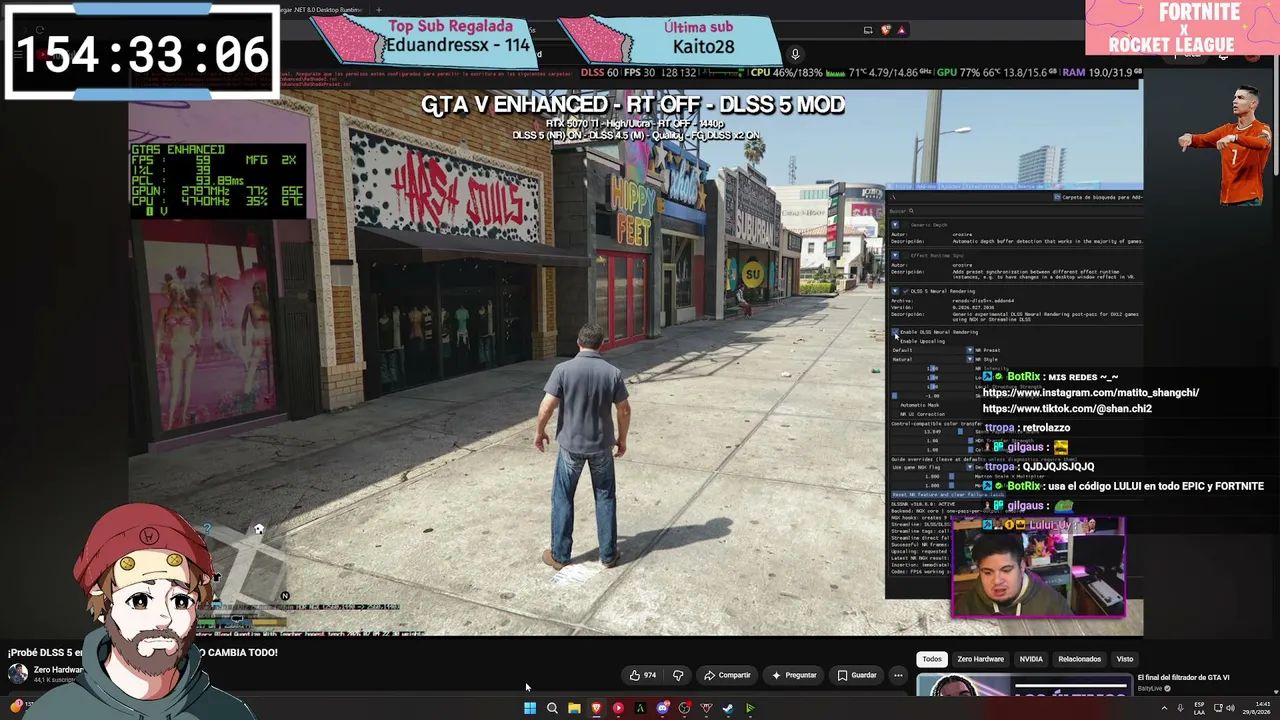Show hidden system tray icons
This screenshot has height=720, width=1280.
click(x=1164, y=708)
